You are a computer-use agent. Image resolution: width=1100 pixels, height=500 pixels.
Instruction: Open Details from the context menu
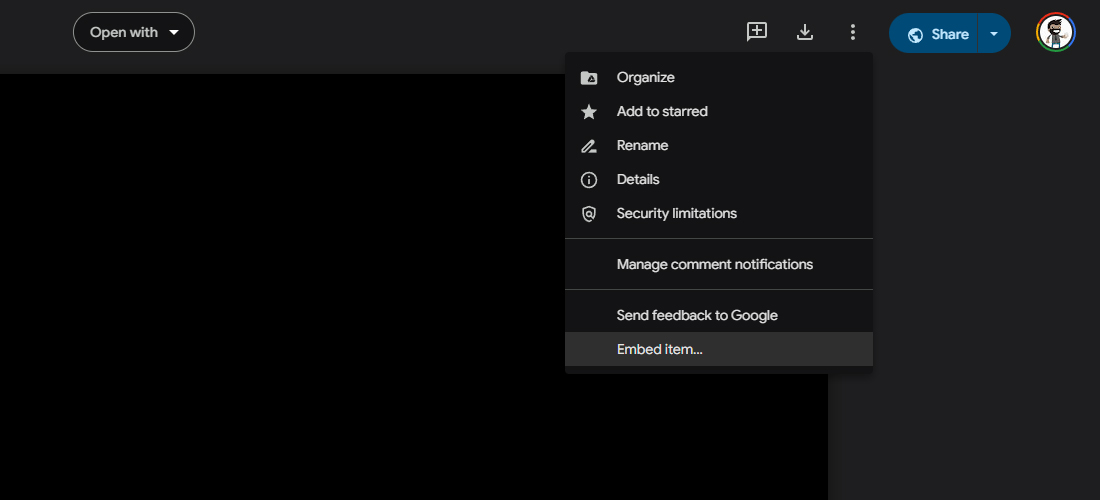[x=638, y=180]
